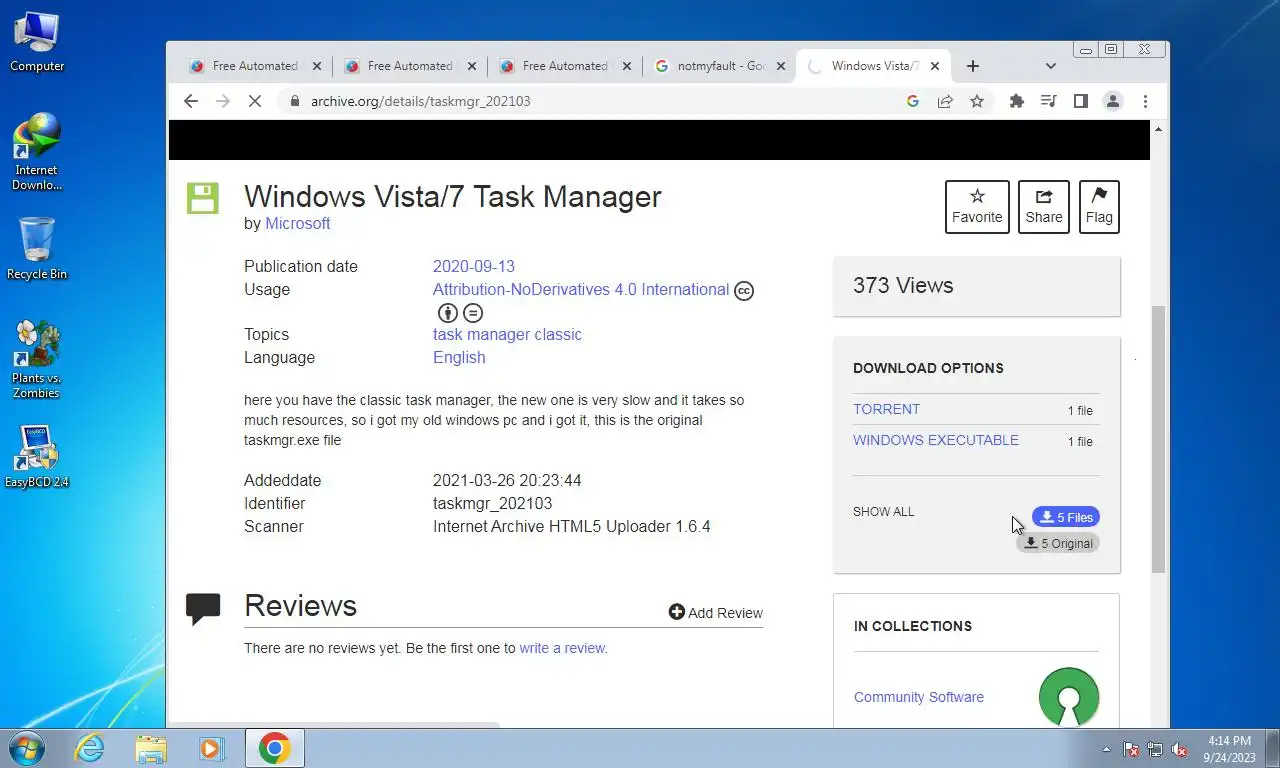Open EasyBCD 2.4 desktop shortcut
This screenshot has width=1280, height=768.
(37, 457)
